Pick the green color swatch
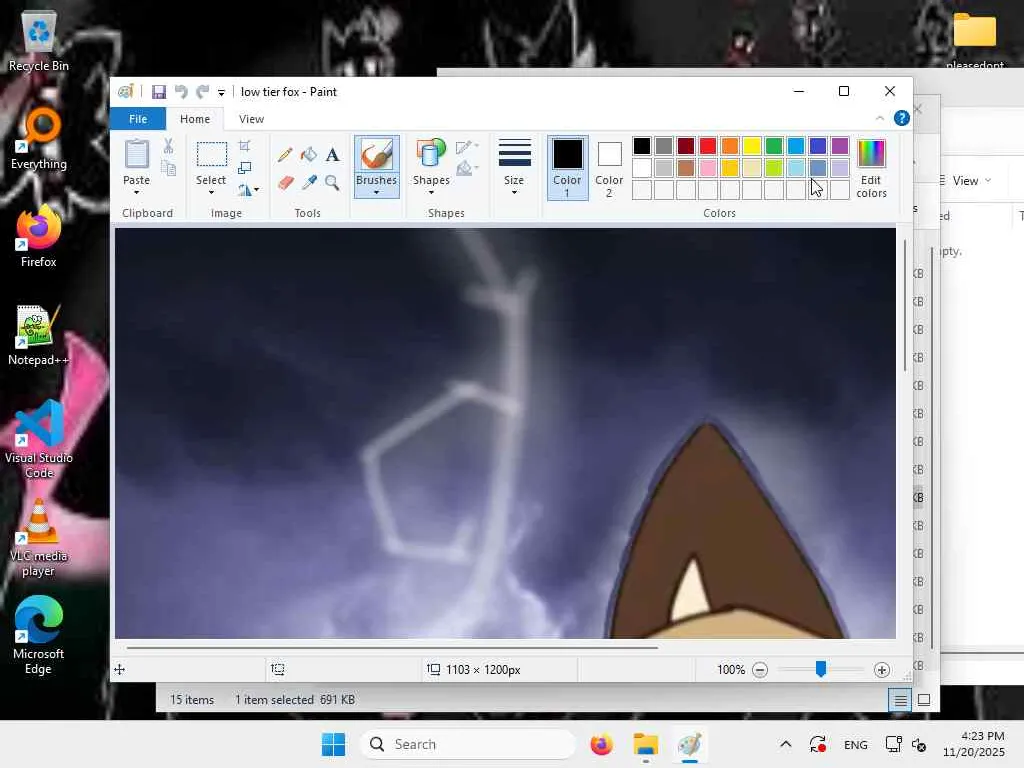This screenshot has height=768, width=1024. 774,146
